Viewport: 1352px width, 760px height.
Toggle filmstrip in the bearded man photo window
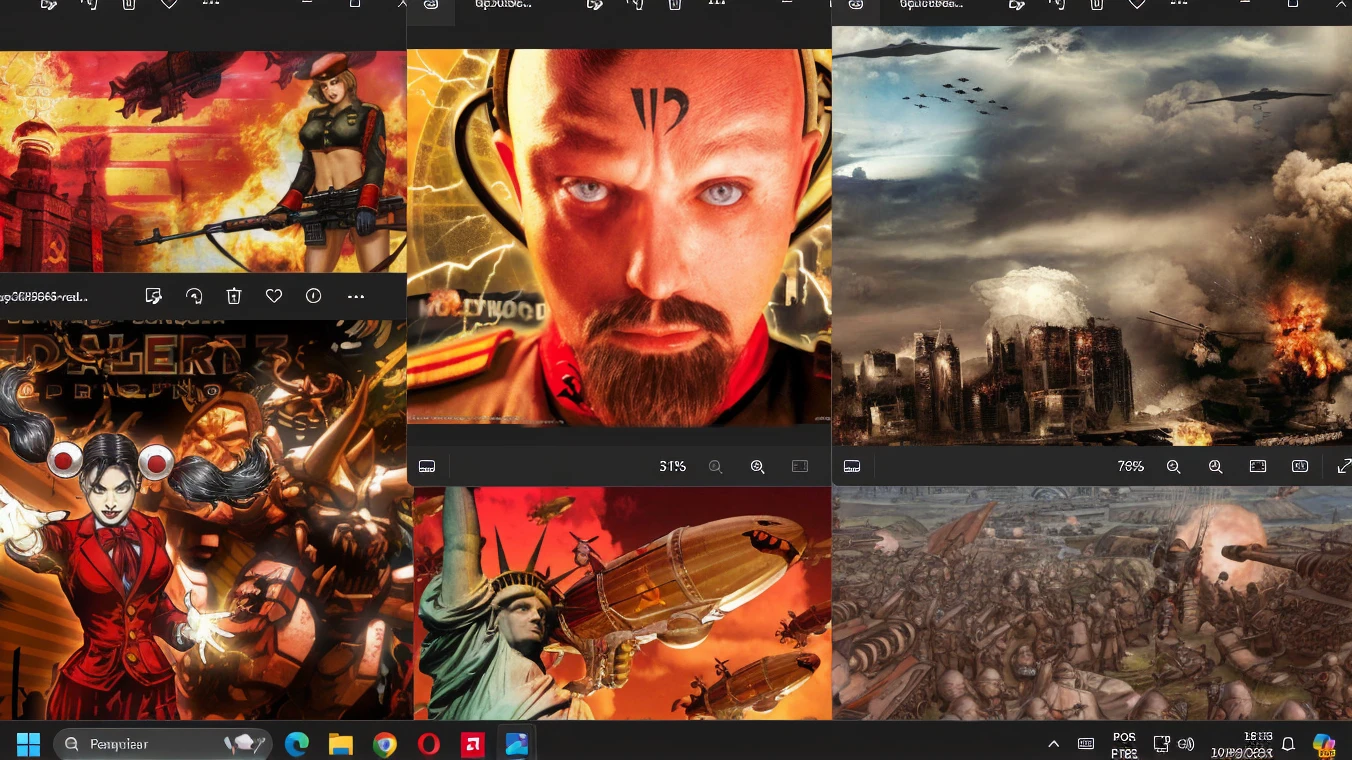tap(427, 466)
